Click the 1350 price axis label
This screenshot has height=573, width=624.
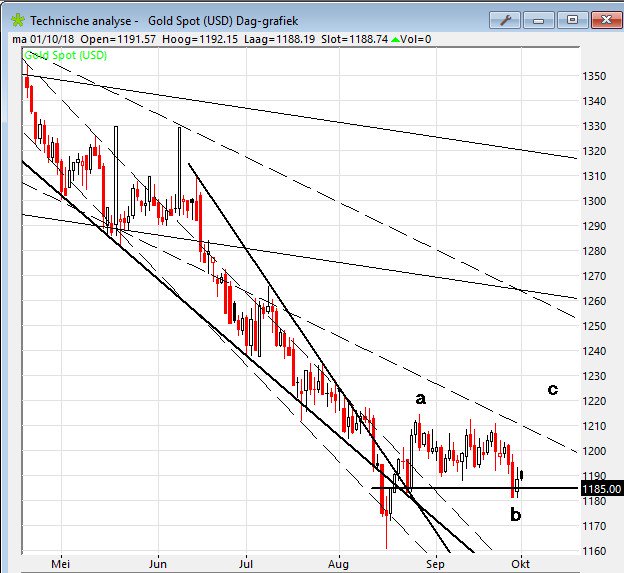(594, 76)
